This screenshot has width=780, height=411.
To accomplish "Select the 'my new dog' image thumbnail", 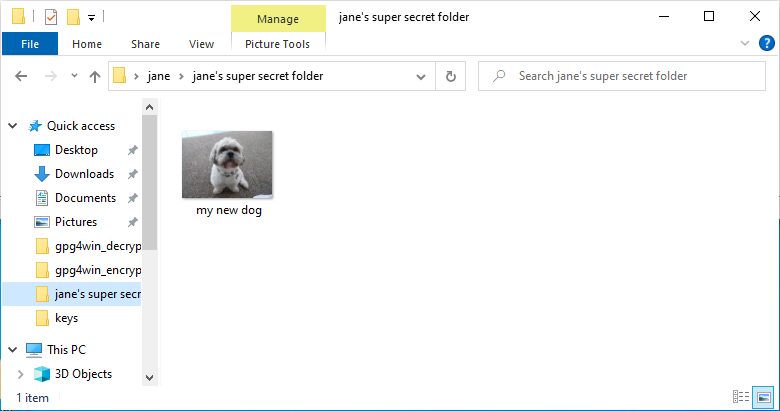I will tap(227, 165).
